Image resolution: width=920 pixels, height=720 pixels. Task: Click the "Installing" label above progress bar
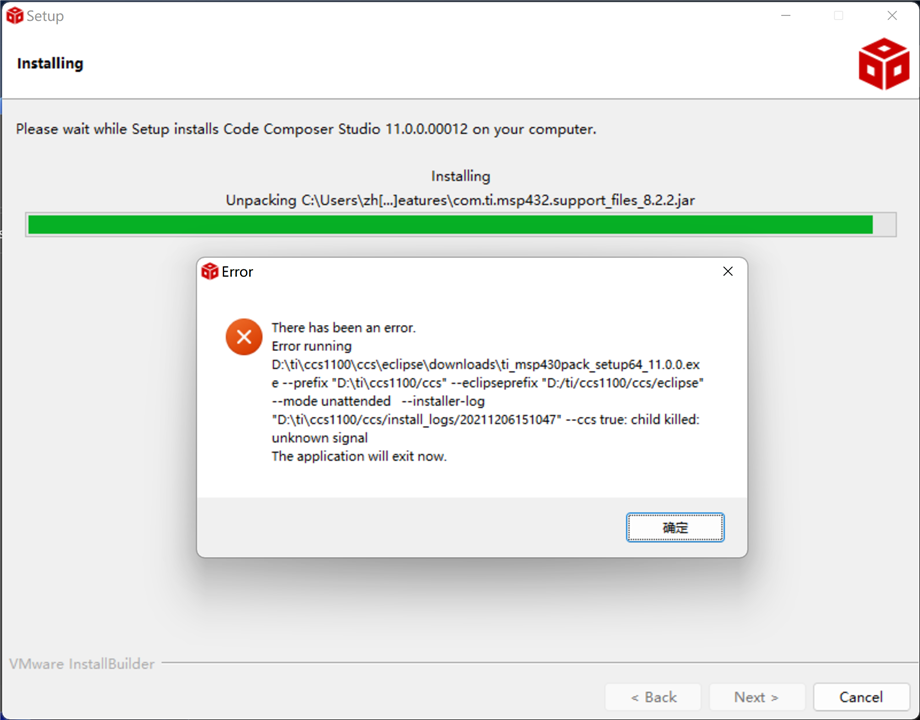point(461,176)
